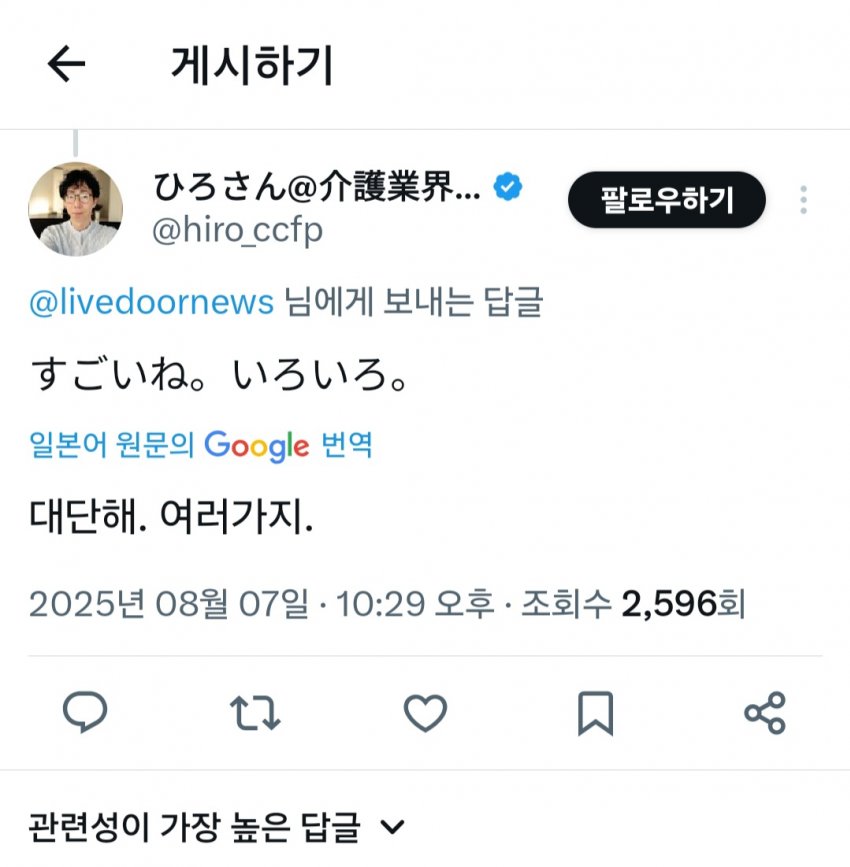View the user's profile photo
Screen dimensions: 850x867
[76, 209]
